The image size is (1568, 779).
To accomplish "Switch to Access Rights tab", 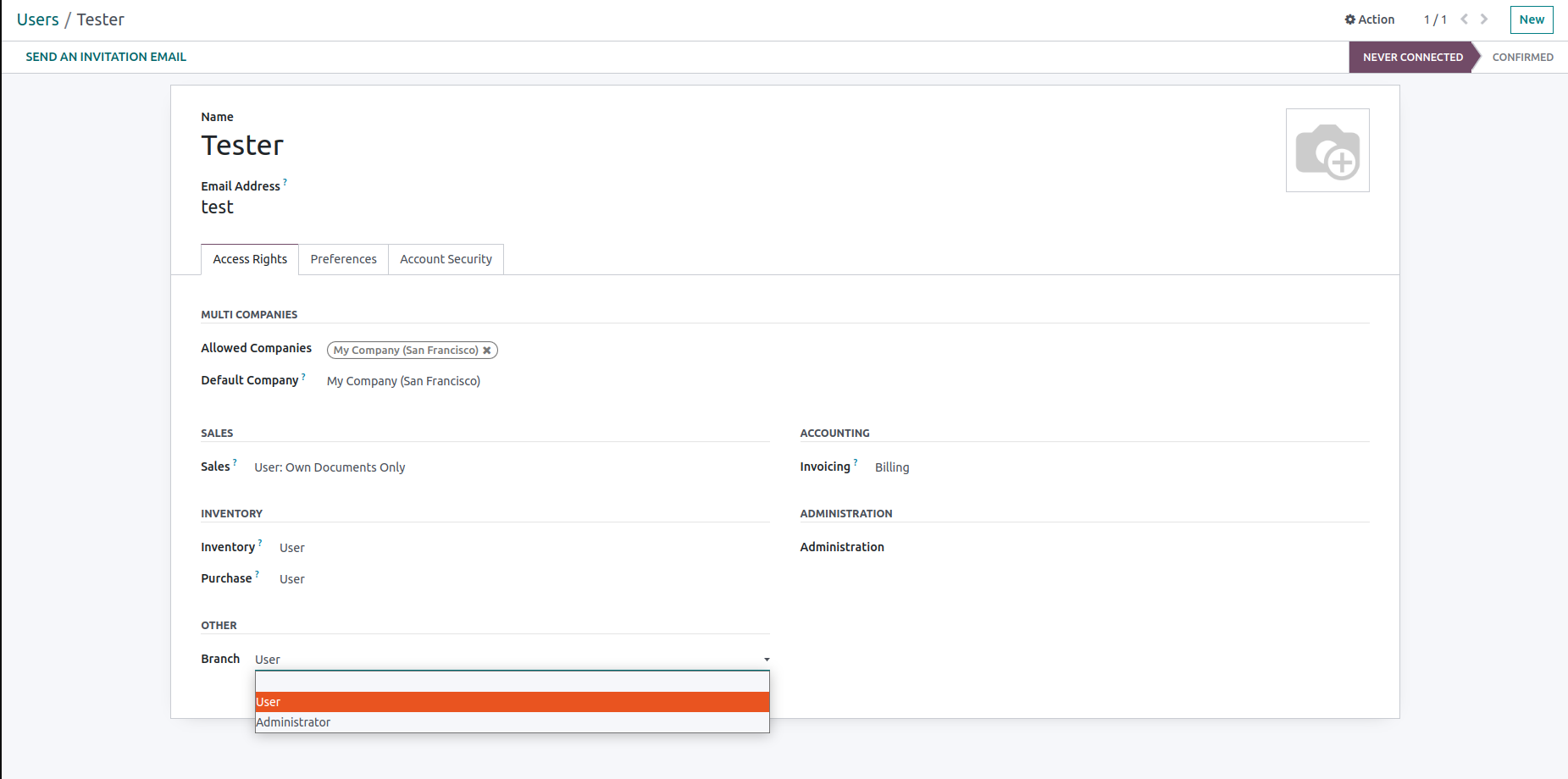I will (x=250, y=259).
